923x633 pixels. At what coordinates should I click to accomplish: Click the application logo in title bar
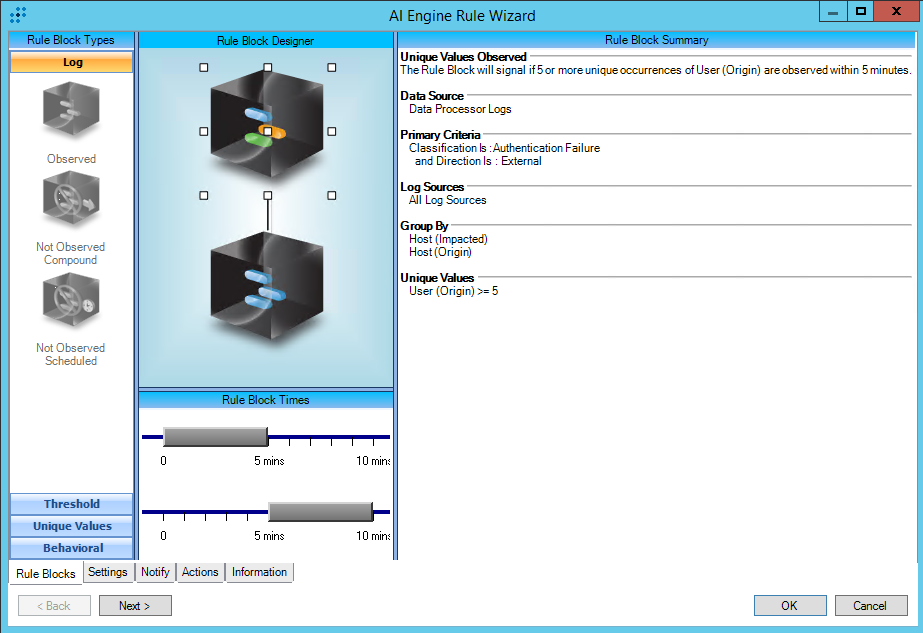click(17, 15)
